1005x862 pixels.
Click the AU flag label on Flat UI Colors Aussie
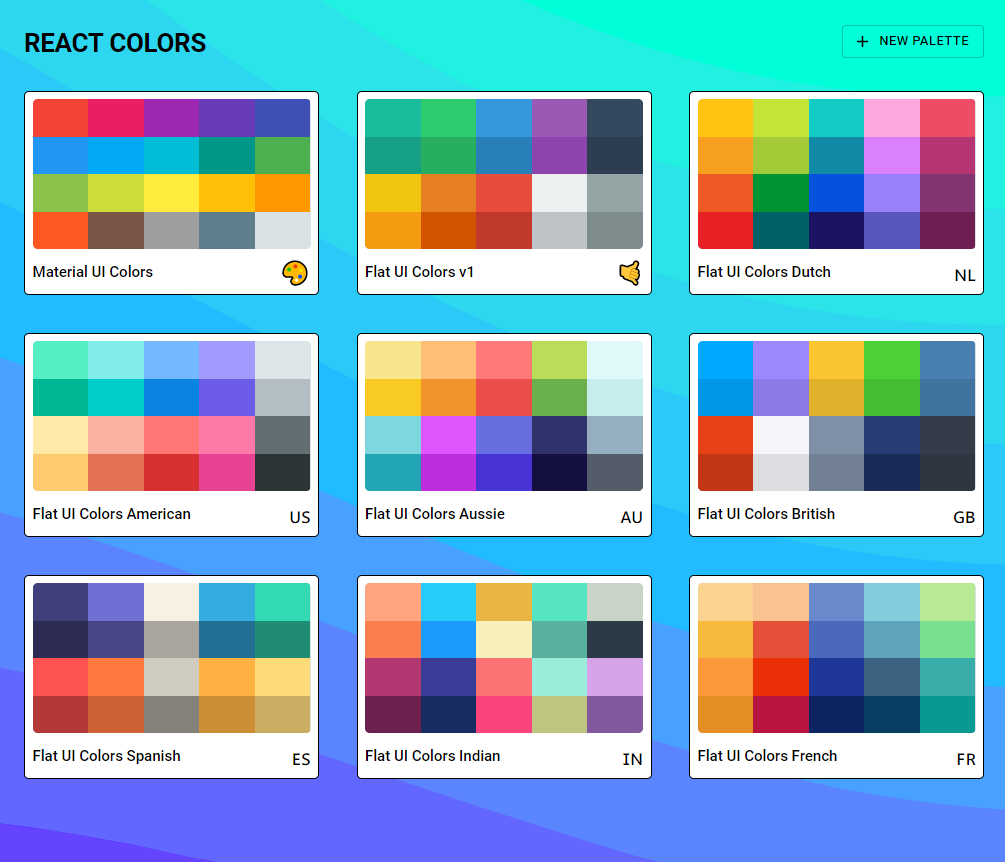point(631,518)
